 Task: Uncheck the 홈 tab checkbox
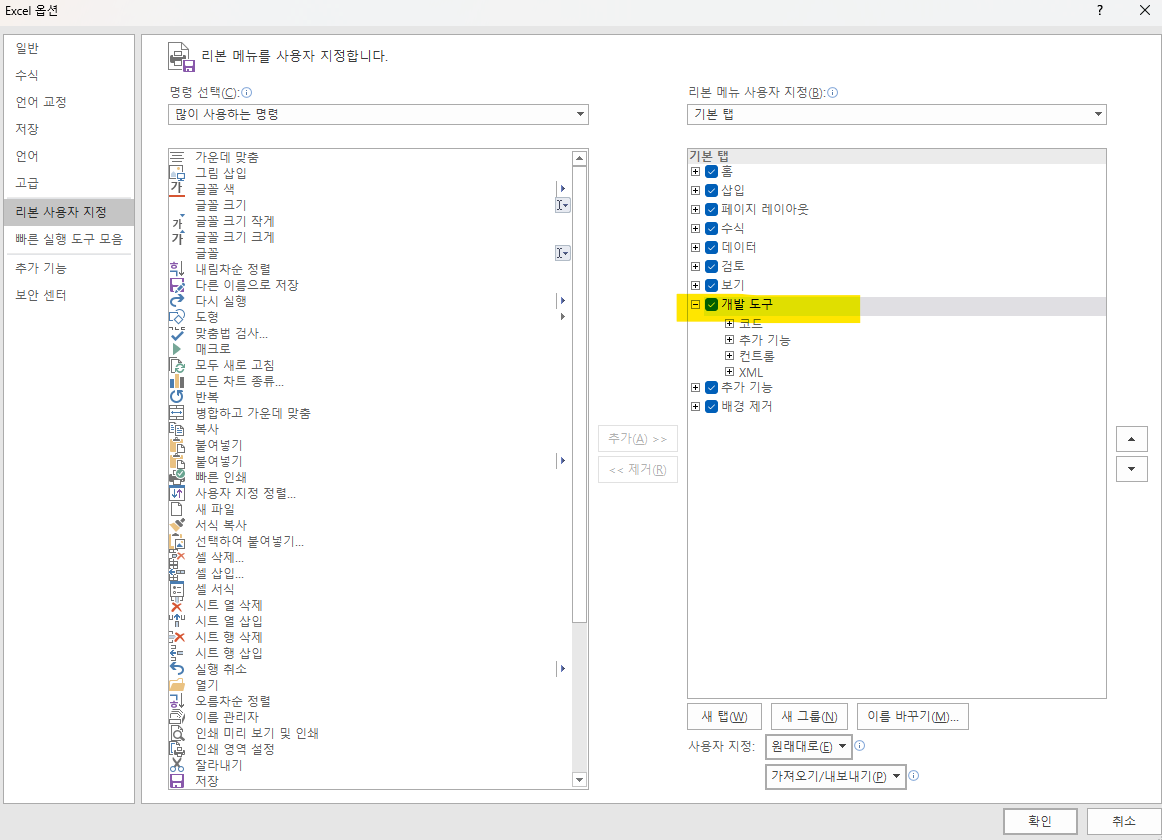click(711, 171)
